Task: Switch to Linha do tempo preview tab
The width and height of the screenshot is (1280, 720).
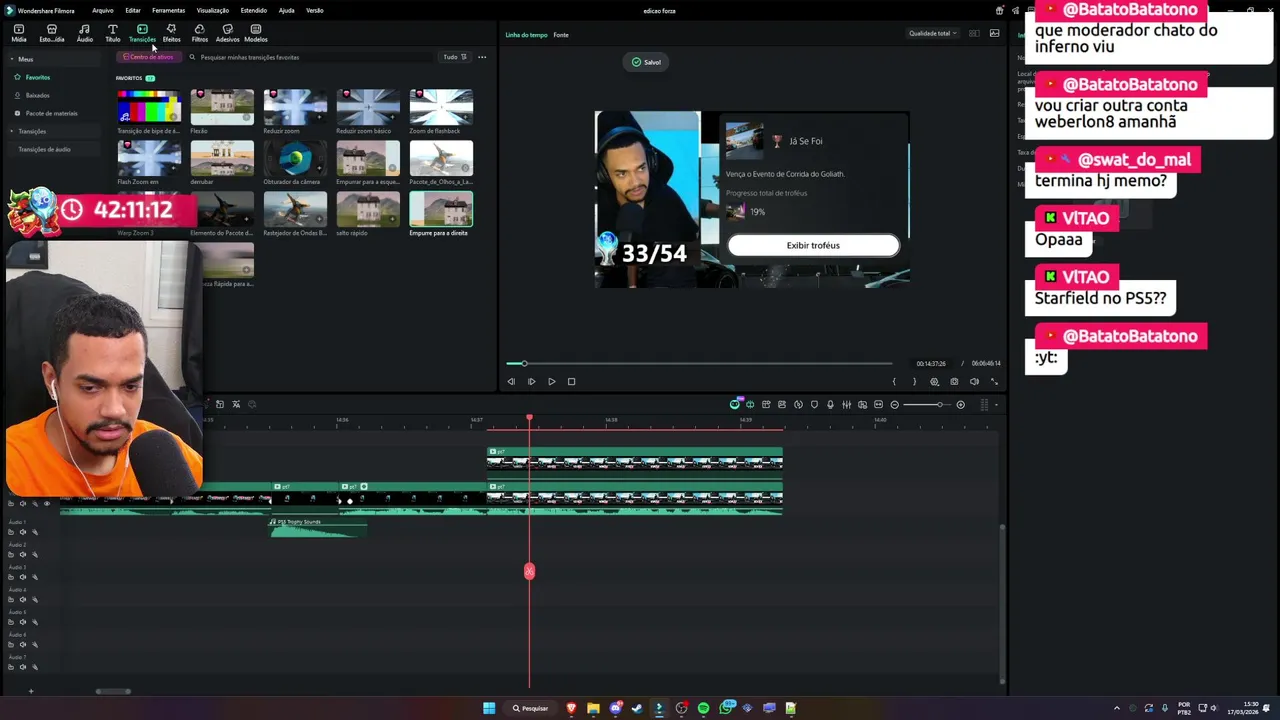Action: pos(526,35)
